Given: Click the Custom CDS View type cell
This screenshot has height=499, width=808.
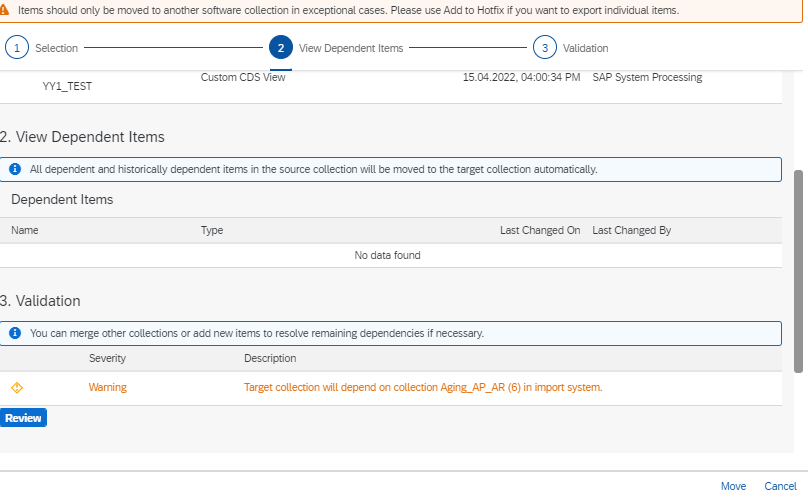Looking at the screenshot, I should [x=243, y=77].
